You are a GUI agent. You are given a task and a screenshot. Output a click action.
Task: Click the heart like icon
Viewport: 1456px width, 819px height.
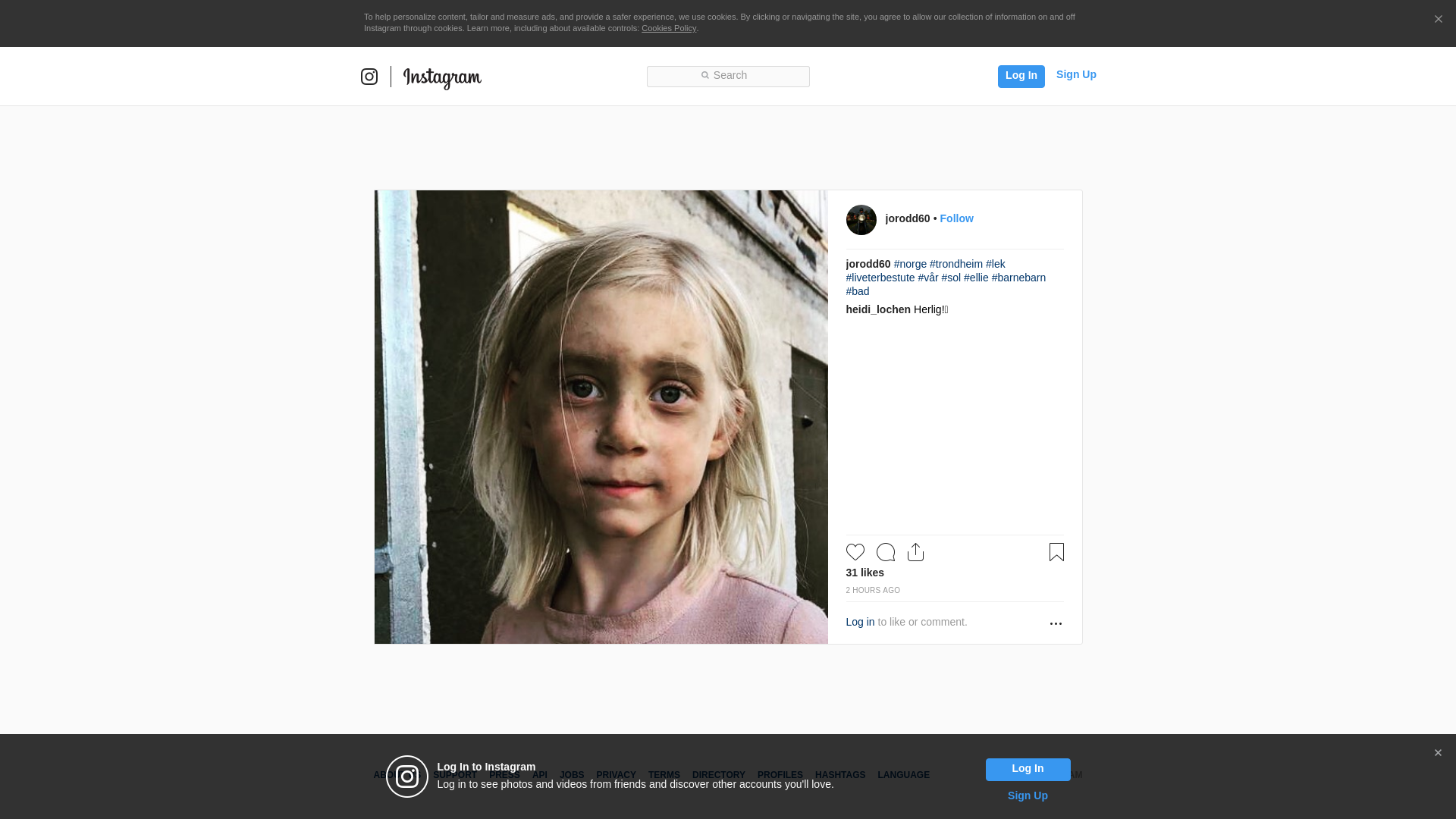click(x=855, y=552)
